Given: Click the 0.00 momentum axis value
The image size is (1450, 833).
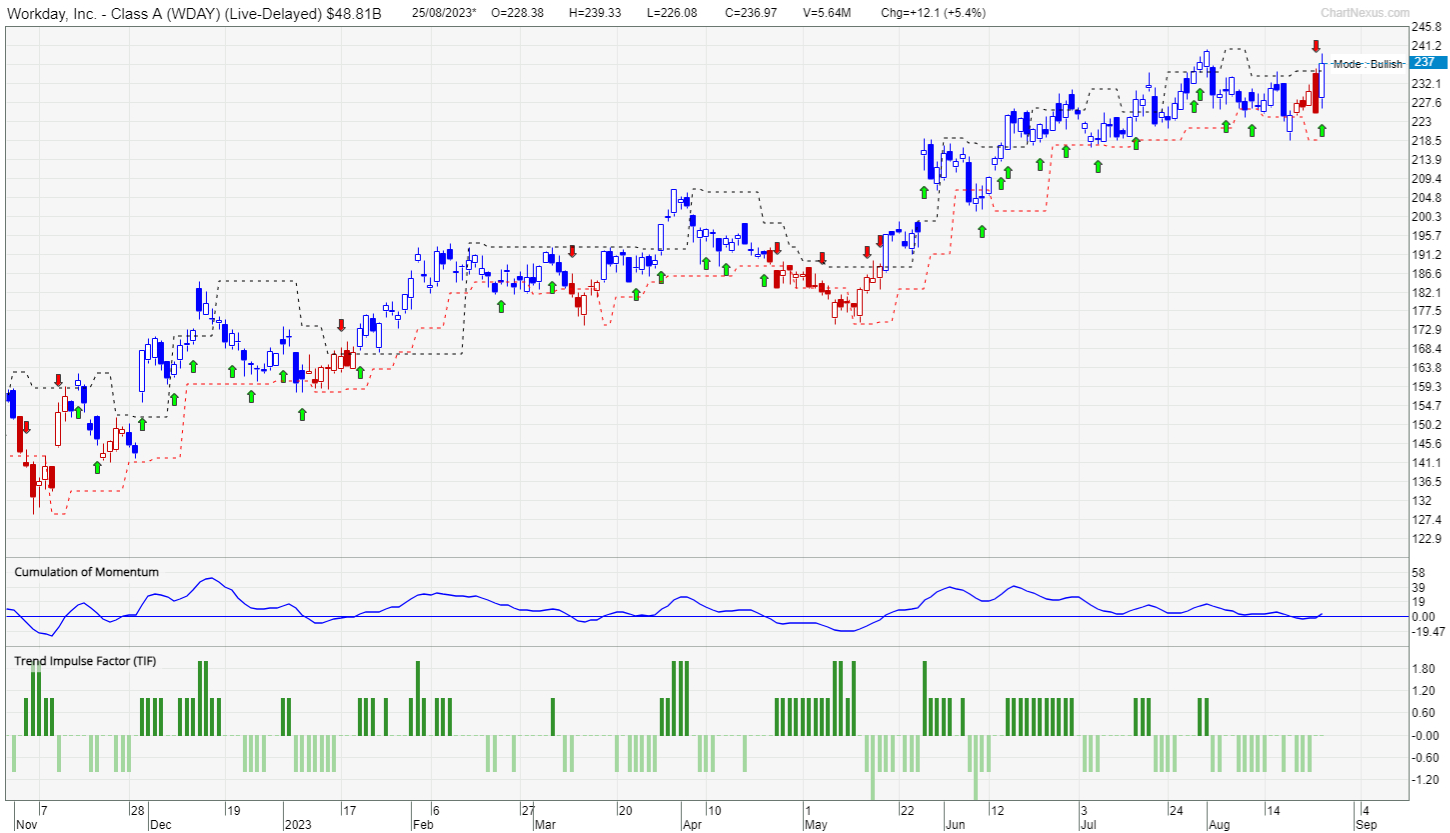Looking at the screenshot, I should click(x=1423, y=617).
